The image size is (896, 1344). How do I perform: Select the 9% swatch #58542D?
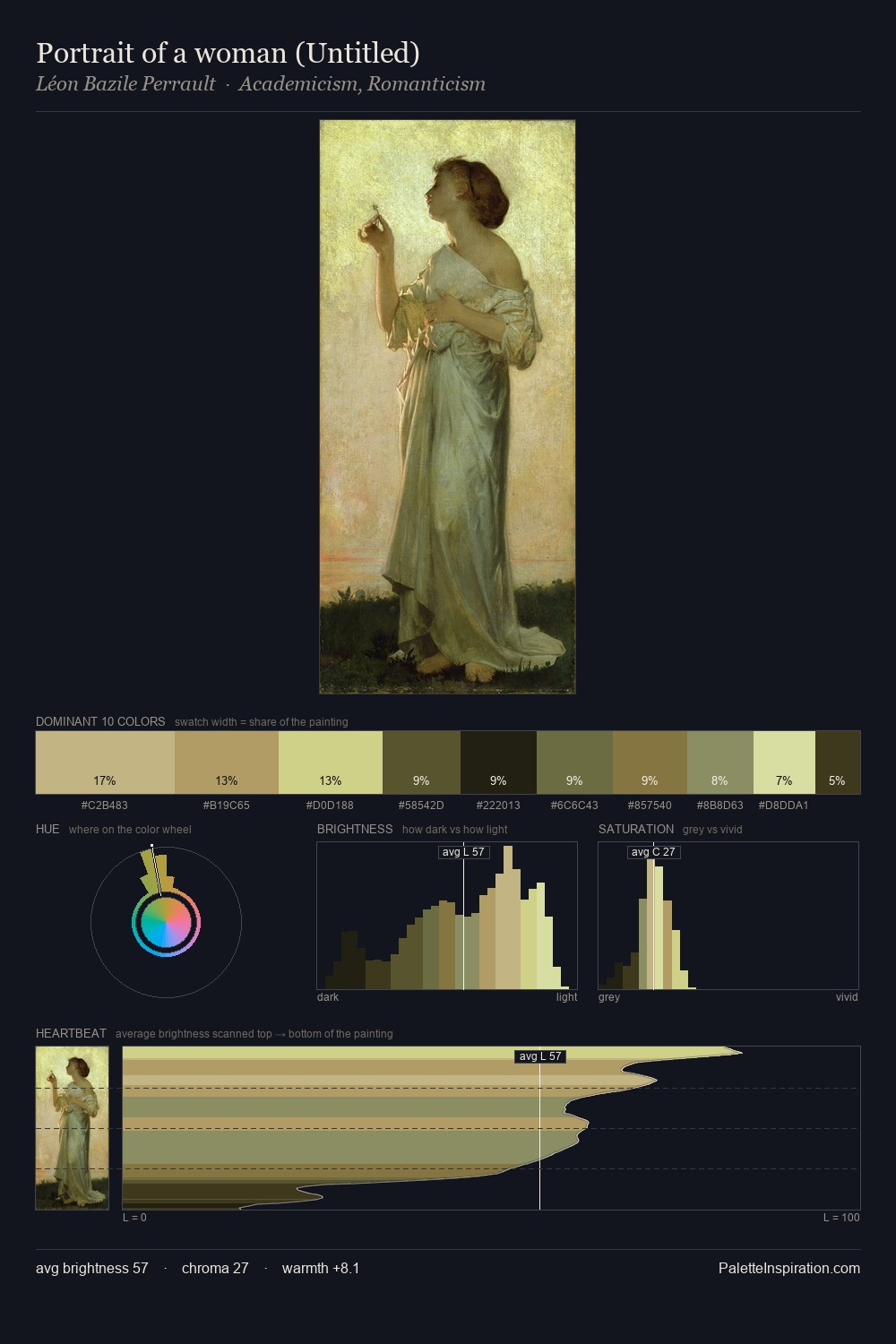[421, 762]
